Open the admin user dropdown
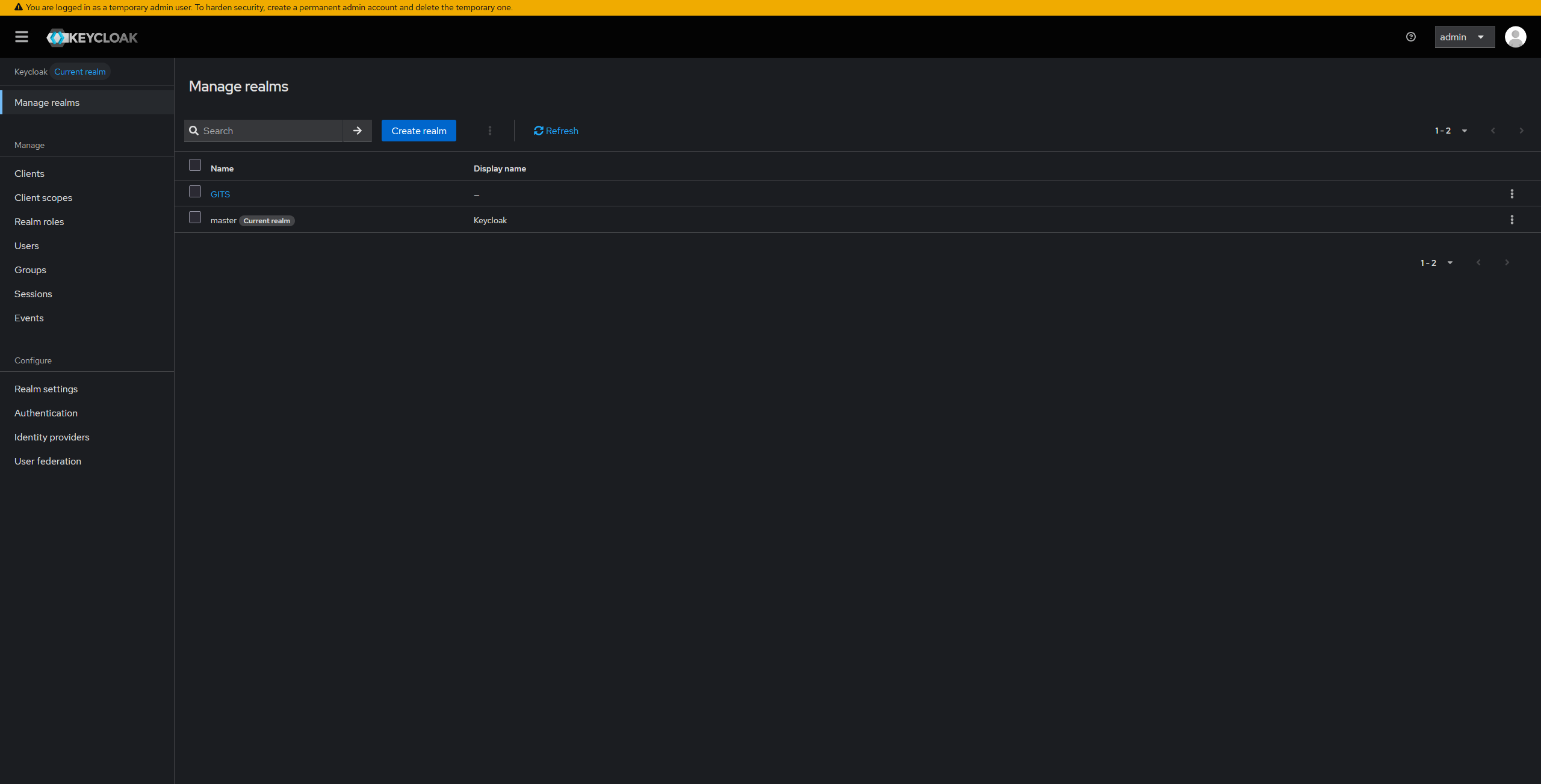This screenshot has height=784, width=1541. (x=1465, y=37)
